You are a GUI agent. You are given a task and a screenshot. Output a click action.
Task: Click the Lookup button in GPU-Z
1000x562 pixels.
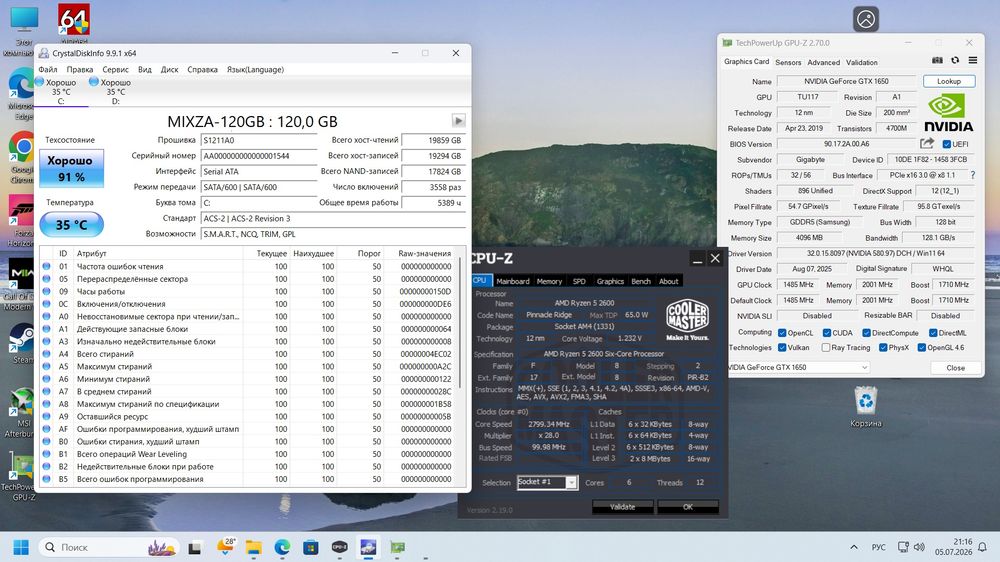click(x=949, y=81)
